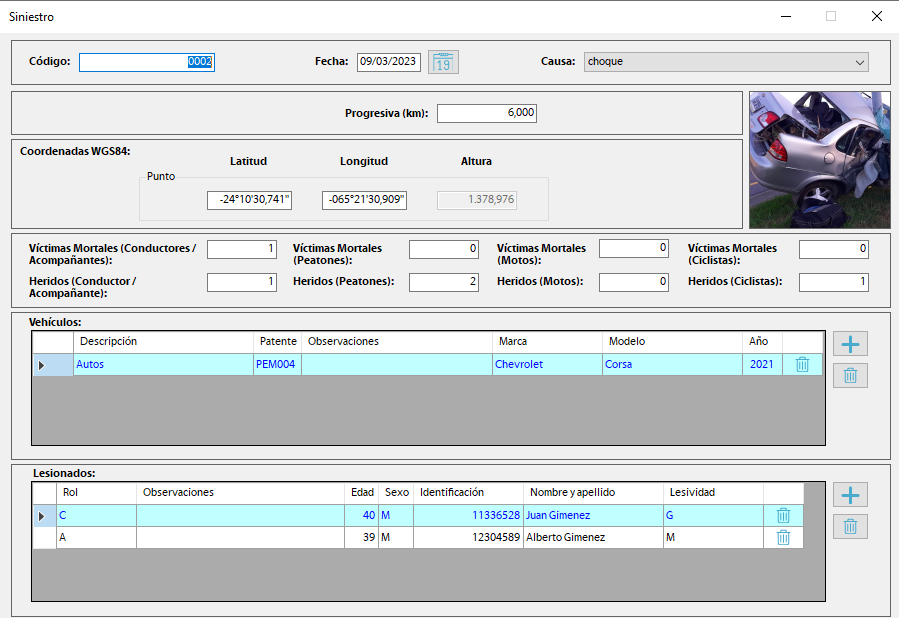Delete Juan Gimenez row using its trash icon
The height and width of the screenshot is (618, 899).
coord(783,516)
